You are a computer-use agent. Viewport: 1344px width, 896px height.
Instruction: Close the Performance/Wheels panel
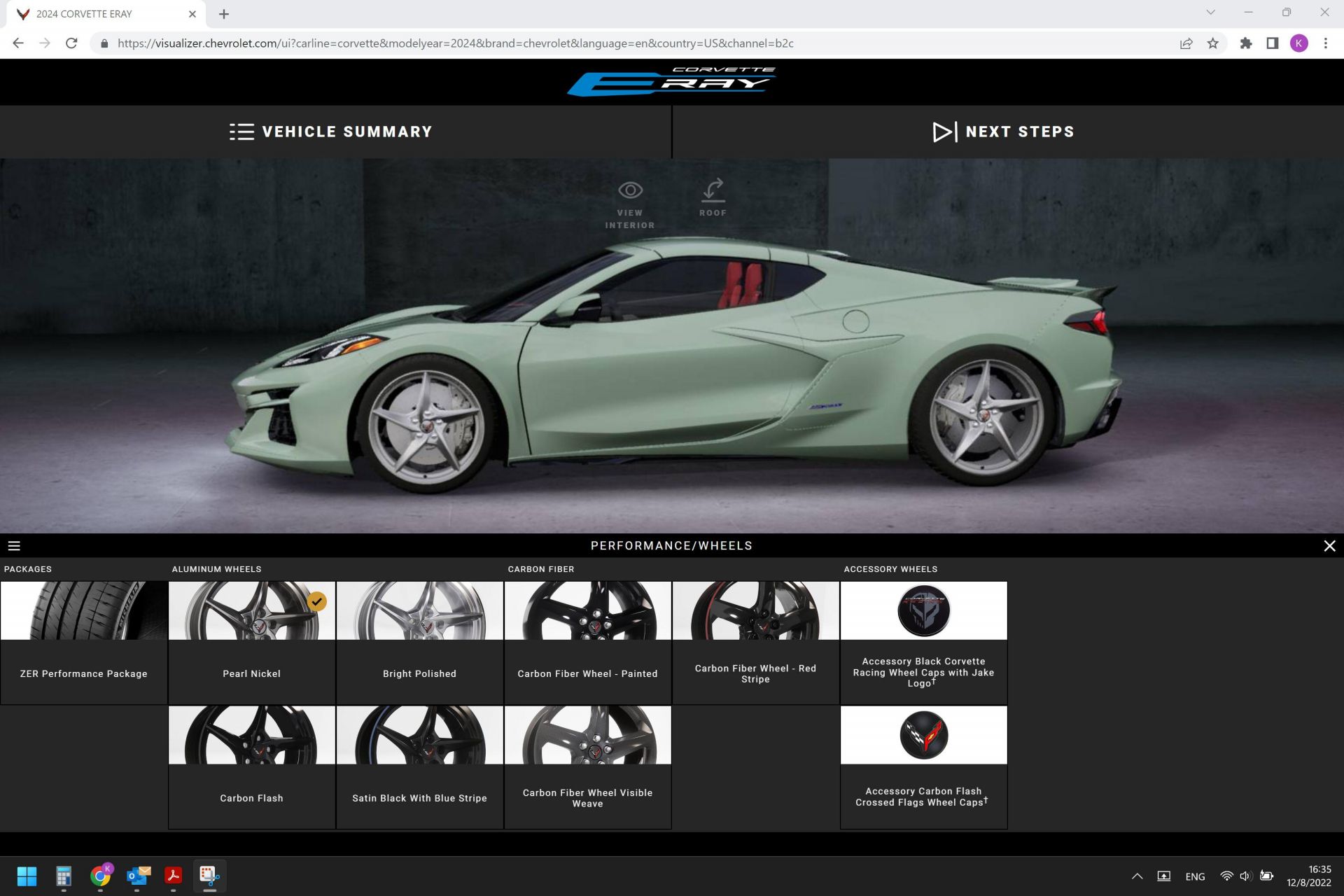point(1329,545)
